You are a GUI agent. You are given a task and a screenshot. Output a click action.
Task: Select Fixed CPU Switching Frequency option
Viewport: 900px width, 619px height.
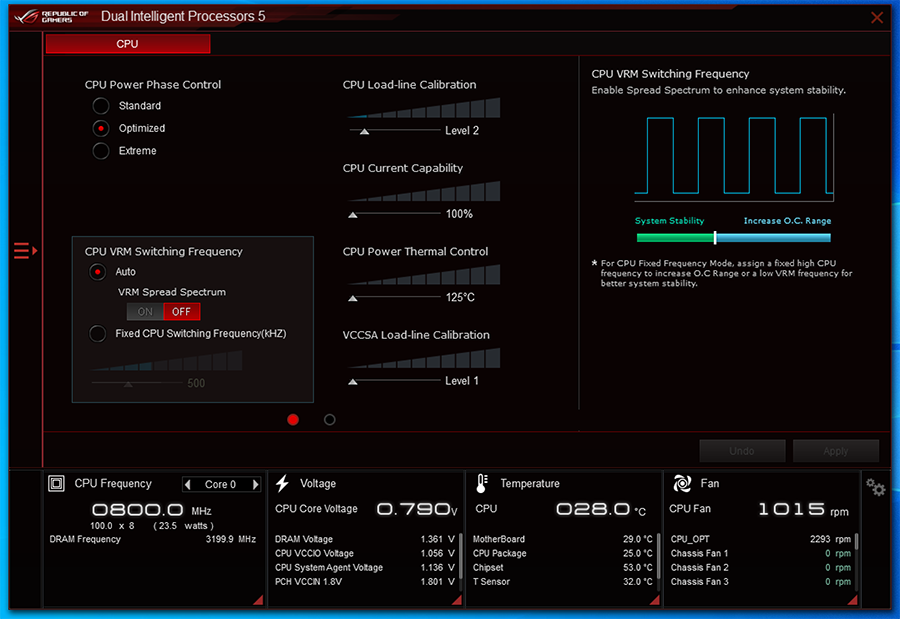click(98, 334)
